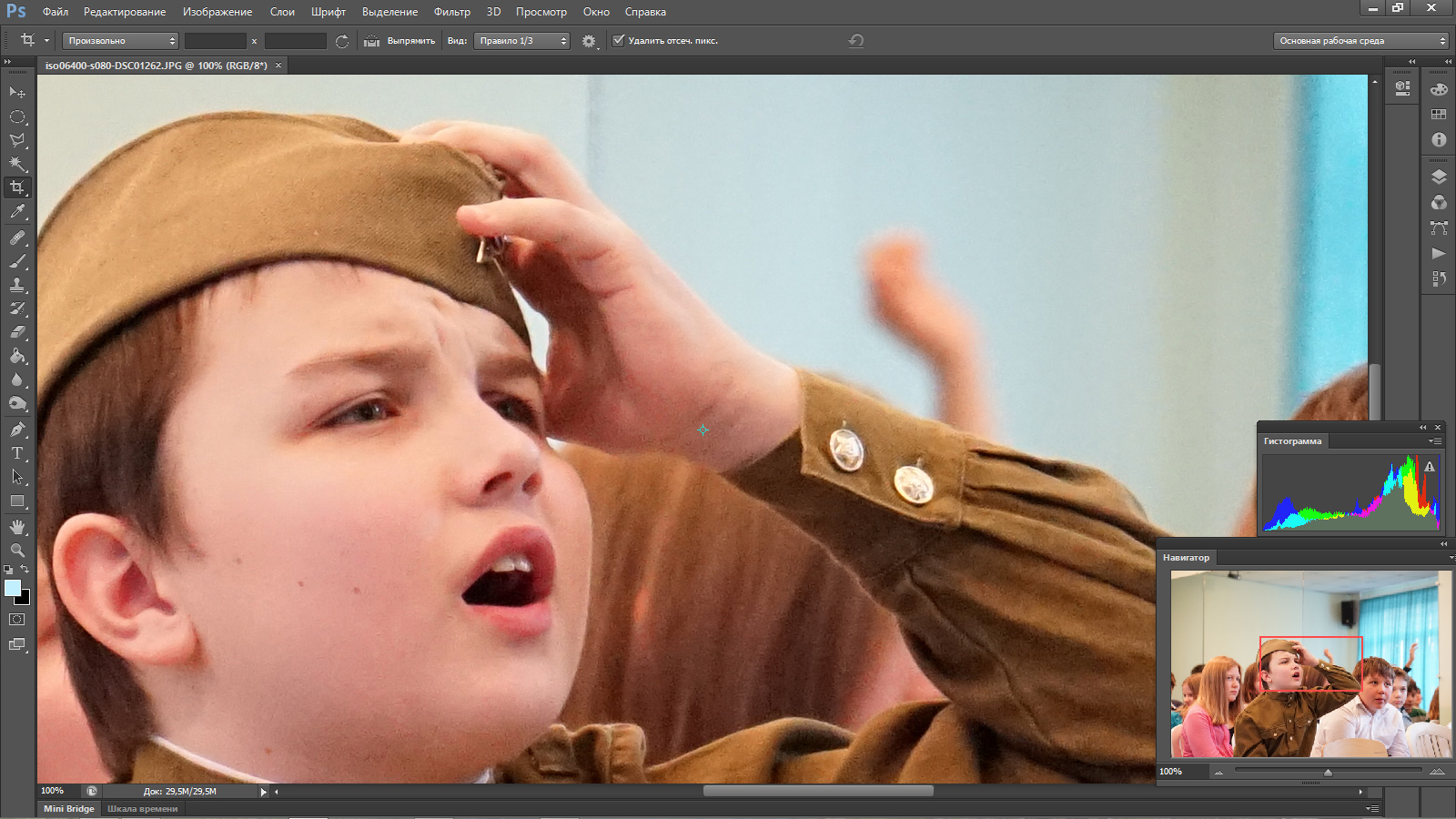Activate the Type (T) tool

click(17, 452)
